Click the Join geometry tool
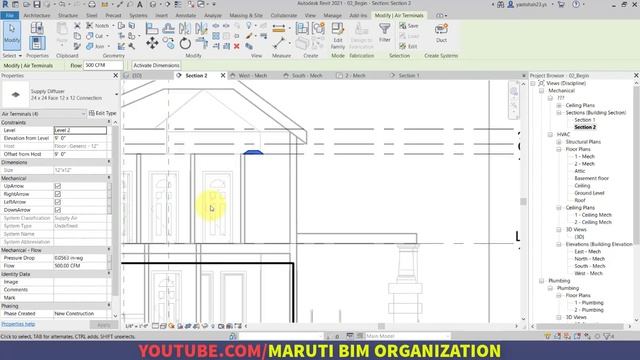The height and width of the screenshot is (360, 640). pos(96,47)
